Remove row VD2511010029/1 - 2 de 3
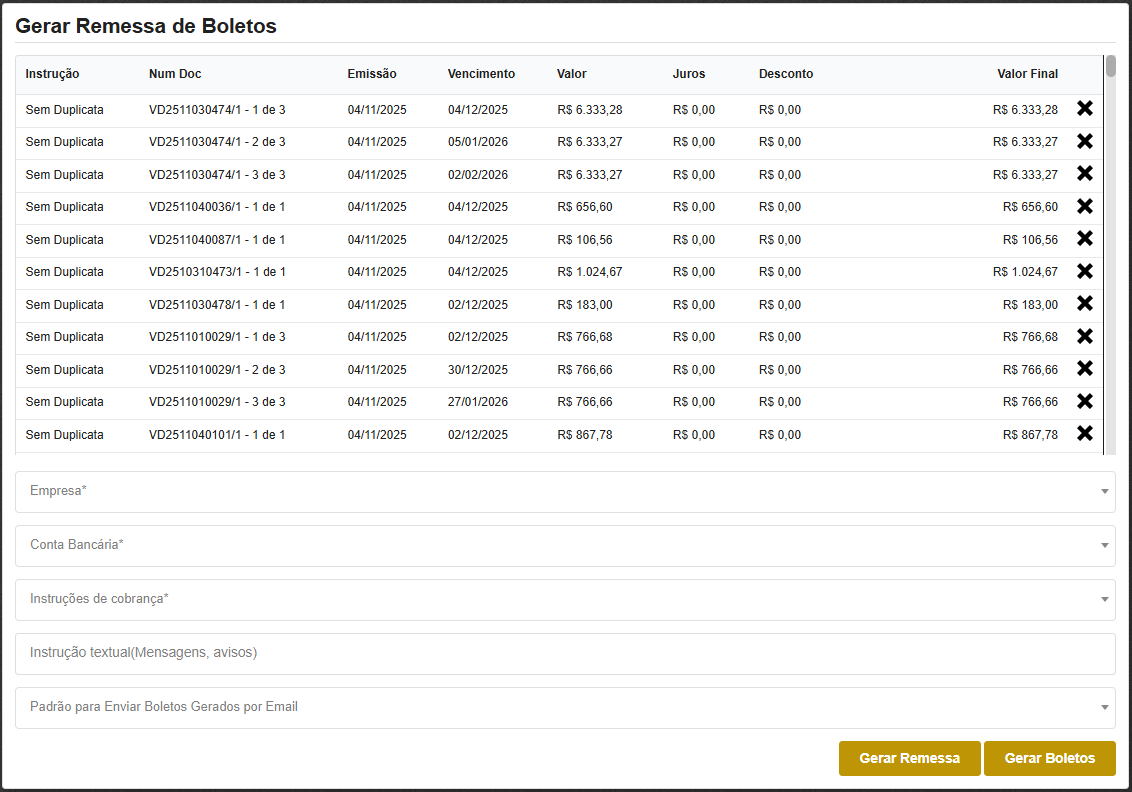1132x792 pixels. pos(1084,369)
